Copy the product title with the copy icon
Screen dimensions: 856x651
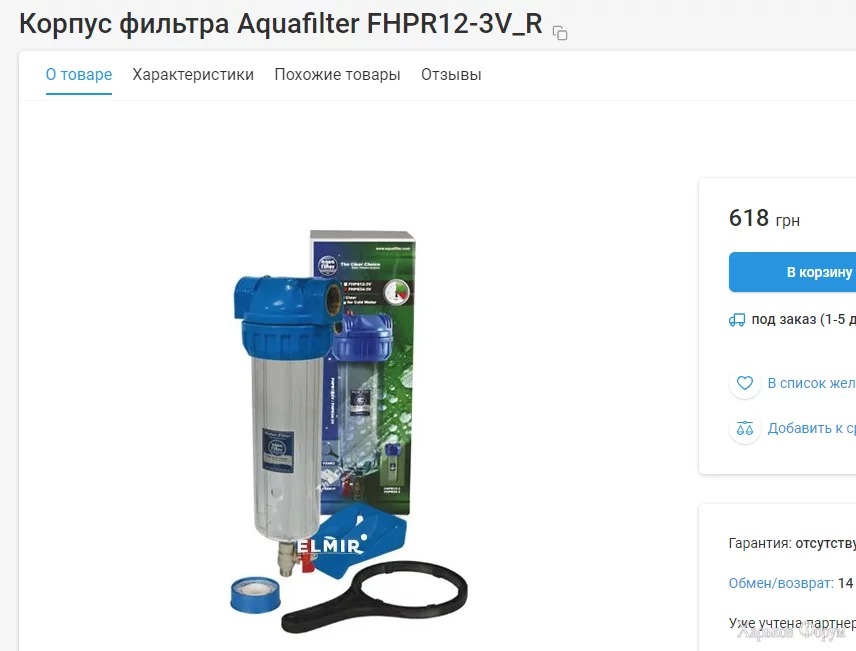coord(560,33)
